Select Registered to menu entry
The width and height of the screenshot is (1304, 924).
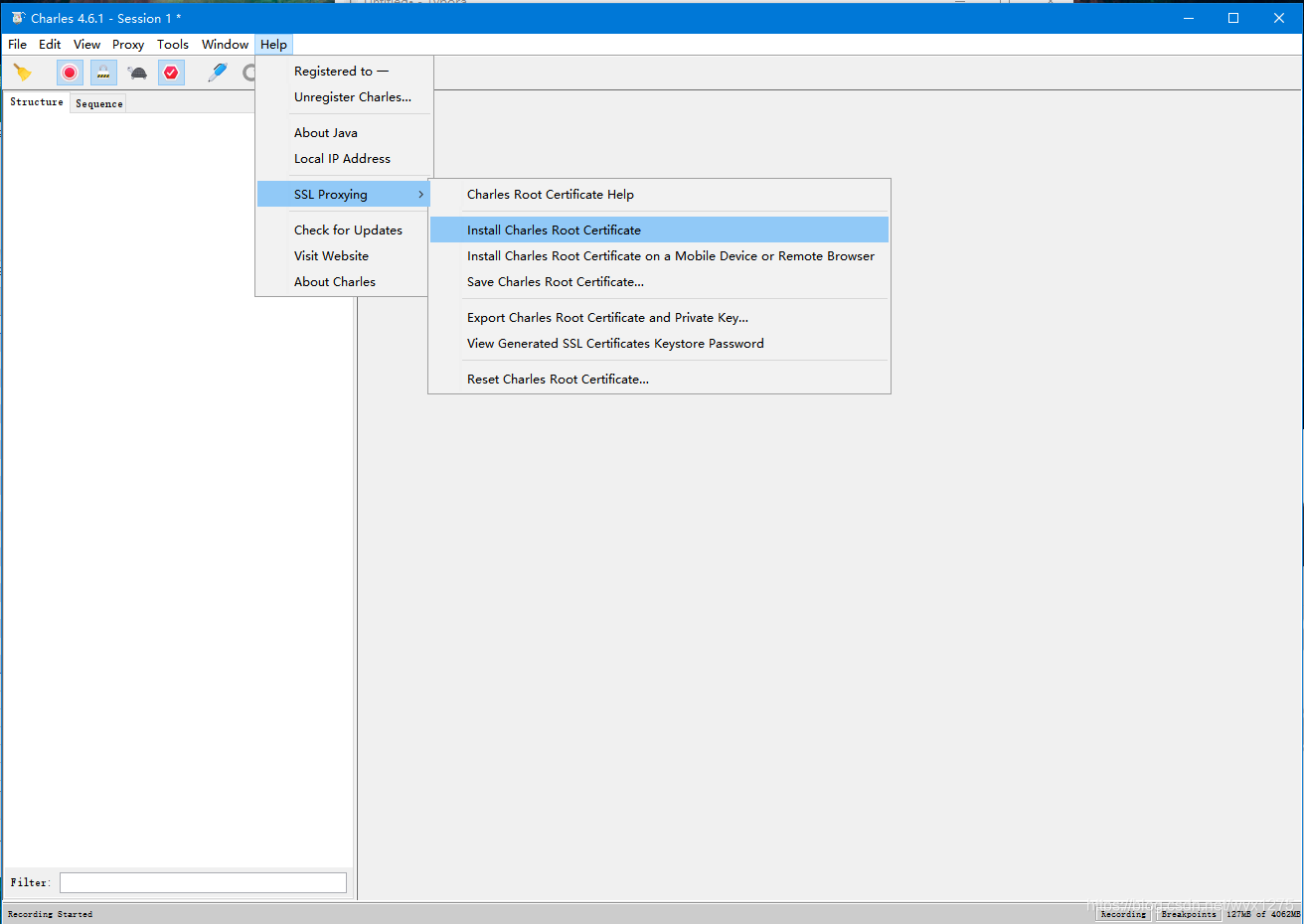(x=344, y=72)
